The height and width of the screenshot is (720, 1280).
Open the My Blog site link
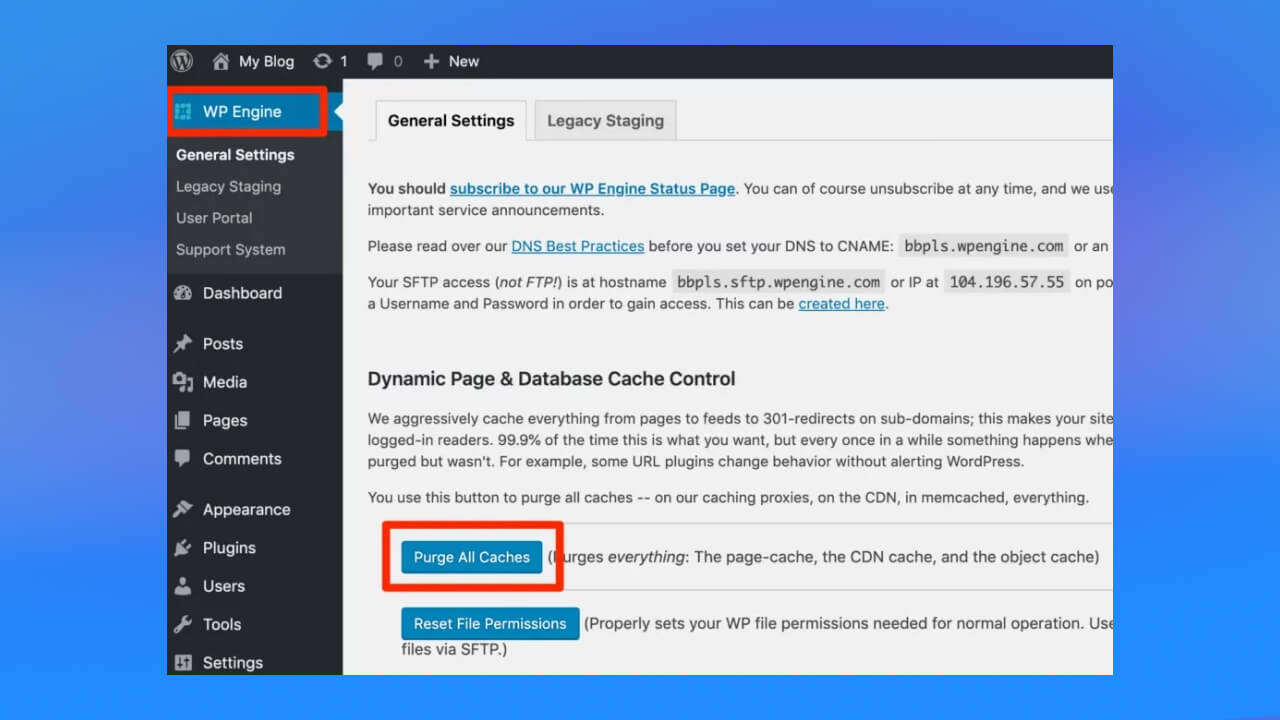point(266,61)
